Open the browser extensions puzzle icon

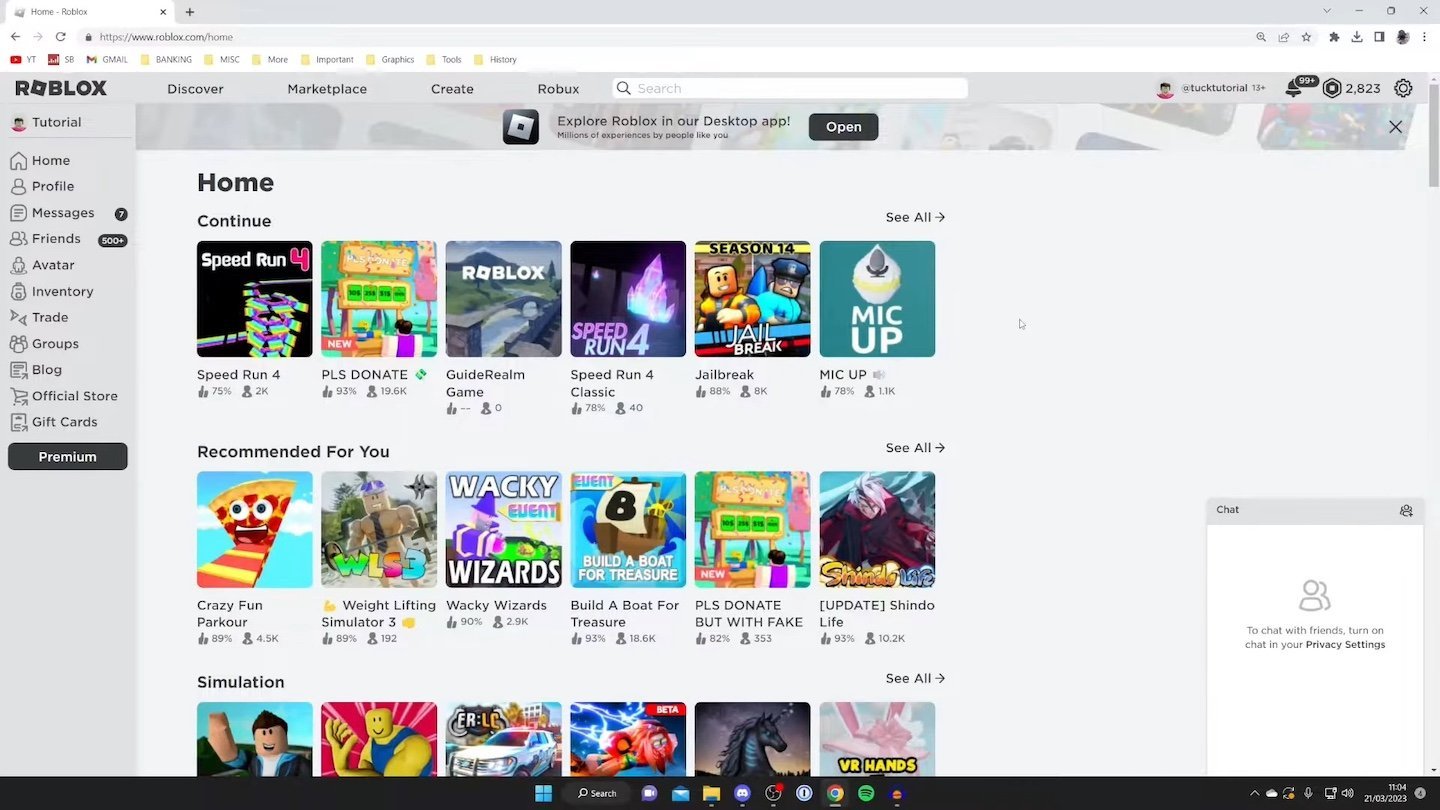[x=1334, y=37]
